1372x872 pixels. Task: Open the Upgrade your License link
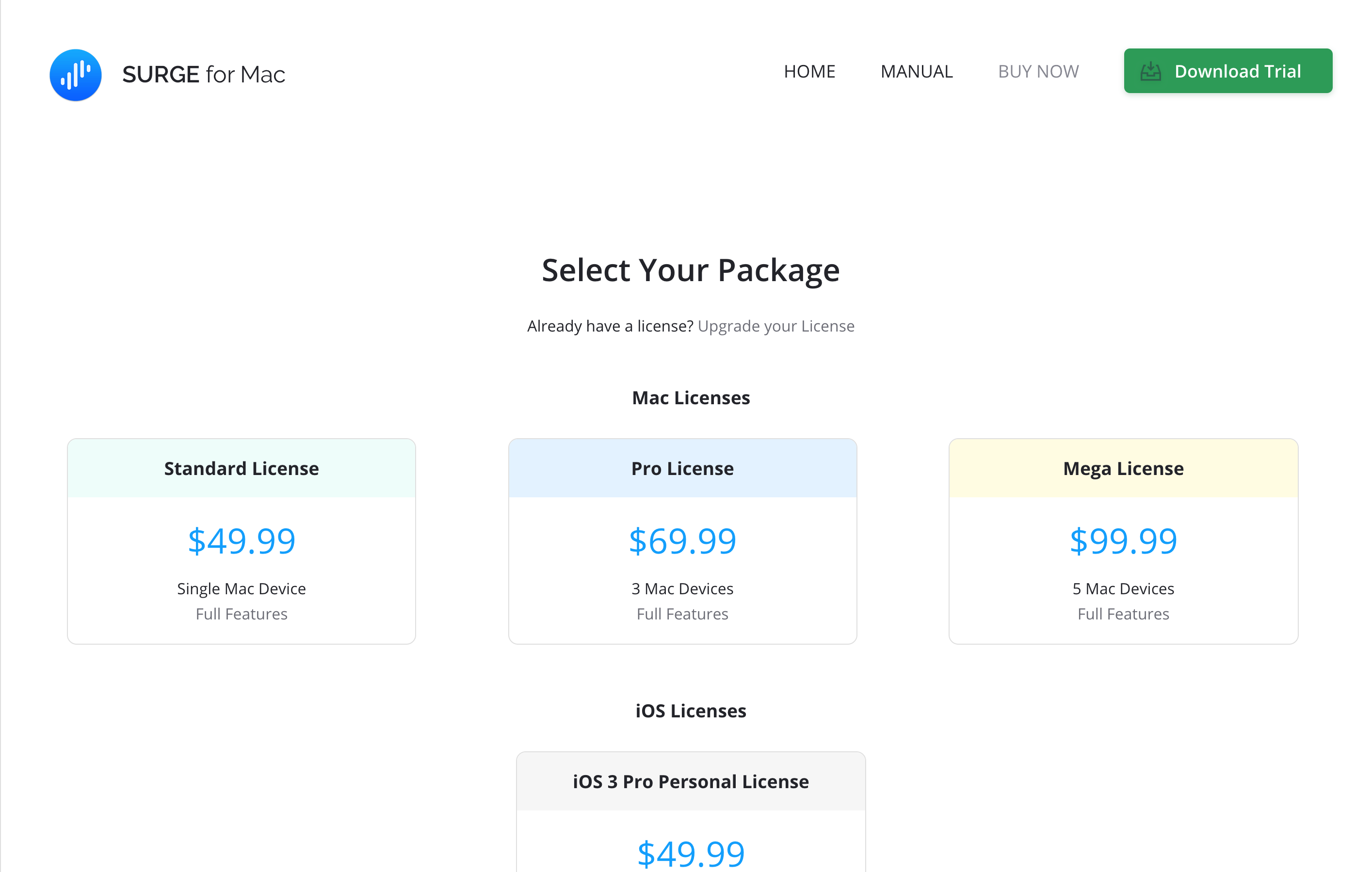point(776,326)
